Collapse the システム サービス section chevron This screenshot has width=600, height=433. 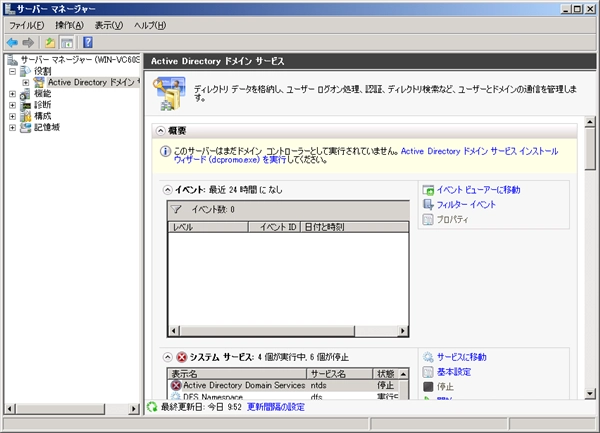click(168, 357)
